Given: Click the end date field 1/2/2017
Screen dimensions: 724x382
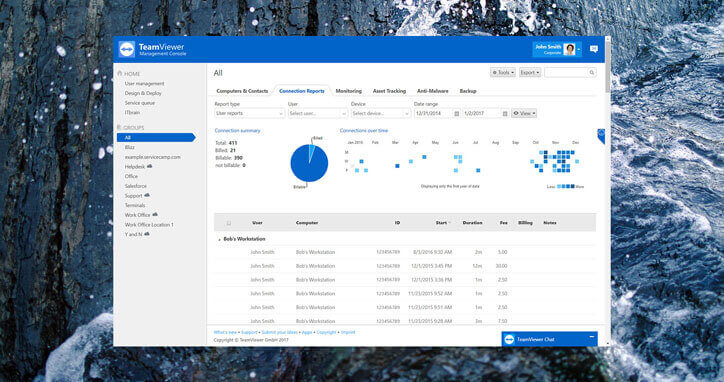Looking at the screenshot, I should [481, 113].
